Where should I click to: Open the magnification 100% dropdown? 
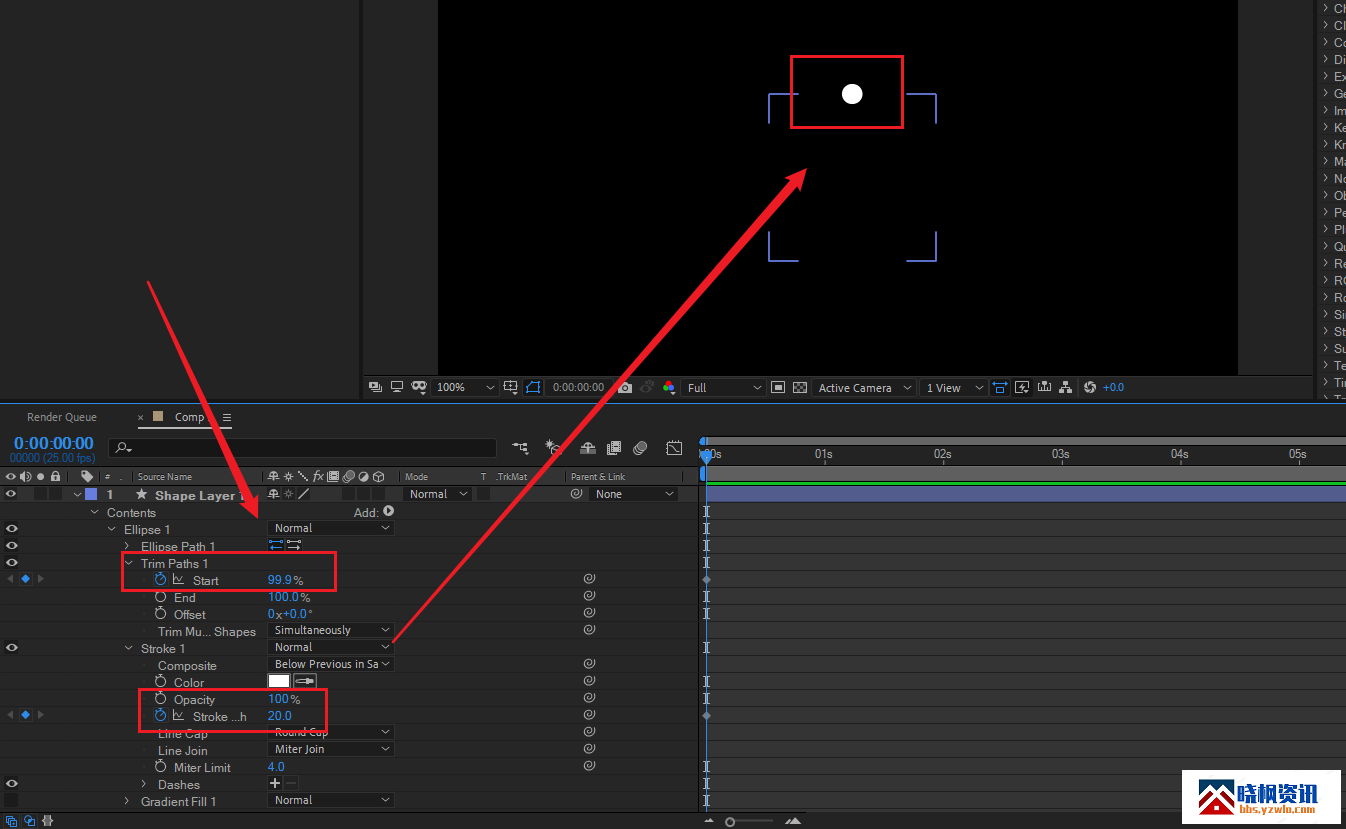click(x=465, y=387)
